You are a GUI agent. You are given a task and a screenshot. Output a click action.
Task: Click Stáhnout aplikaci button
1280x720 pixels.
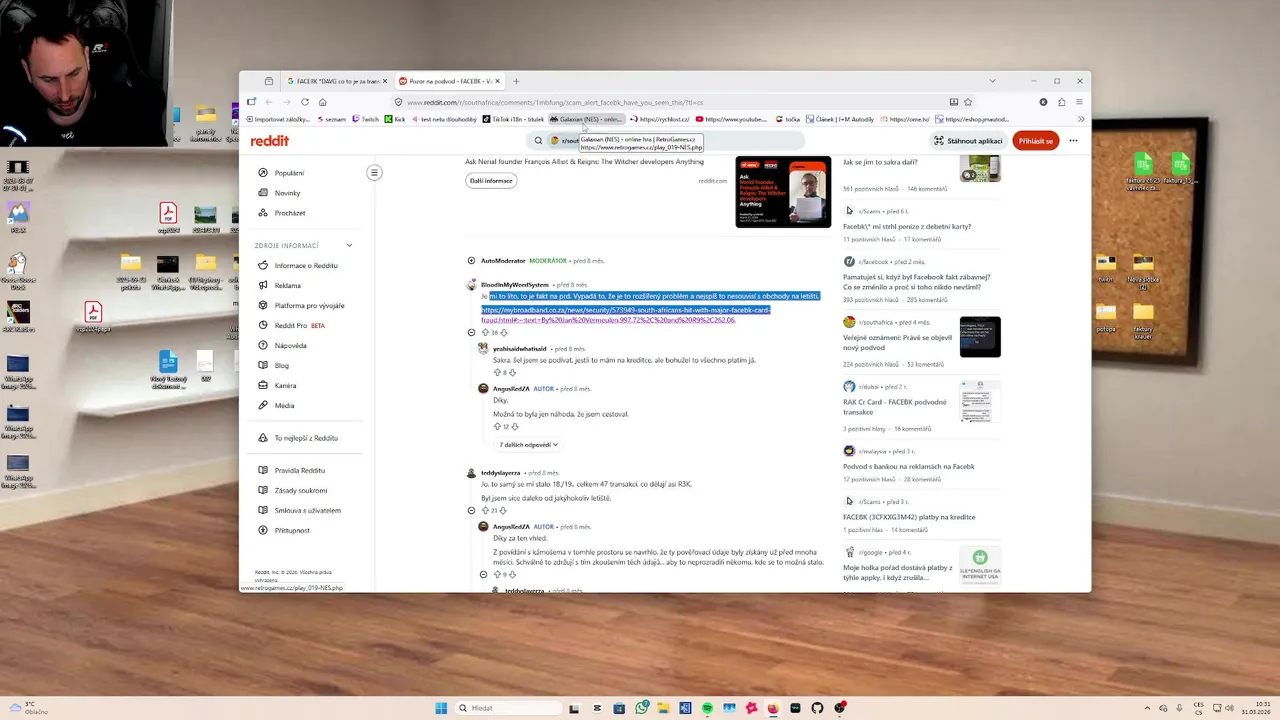point(969,141)
